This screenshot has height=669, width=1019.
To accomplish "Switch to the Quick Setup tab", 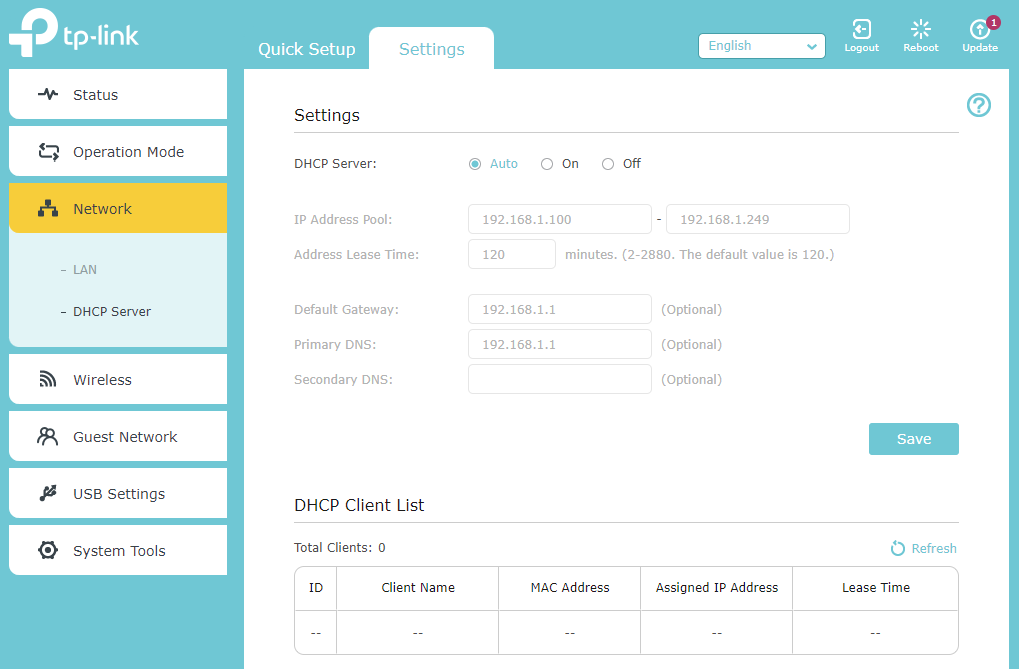I will (307, 49).
